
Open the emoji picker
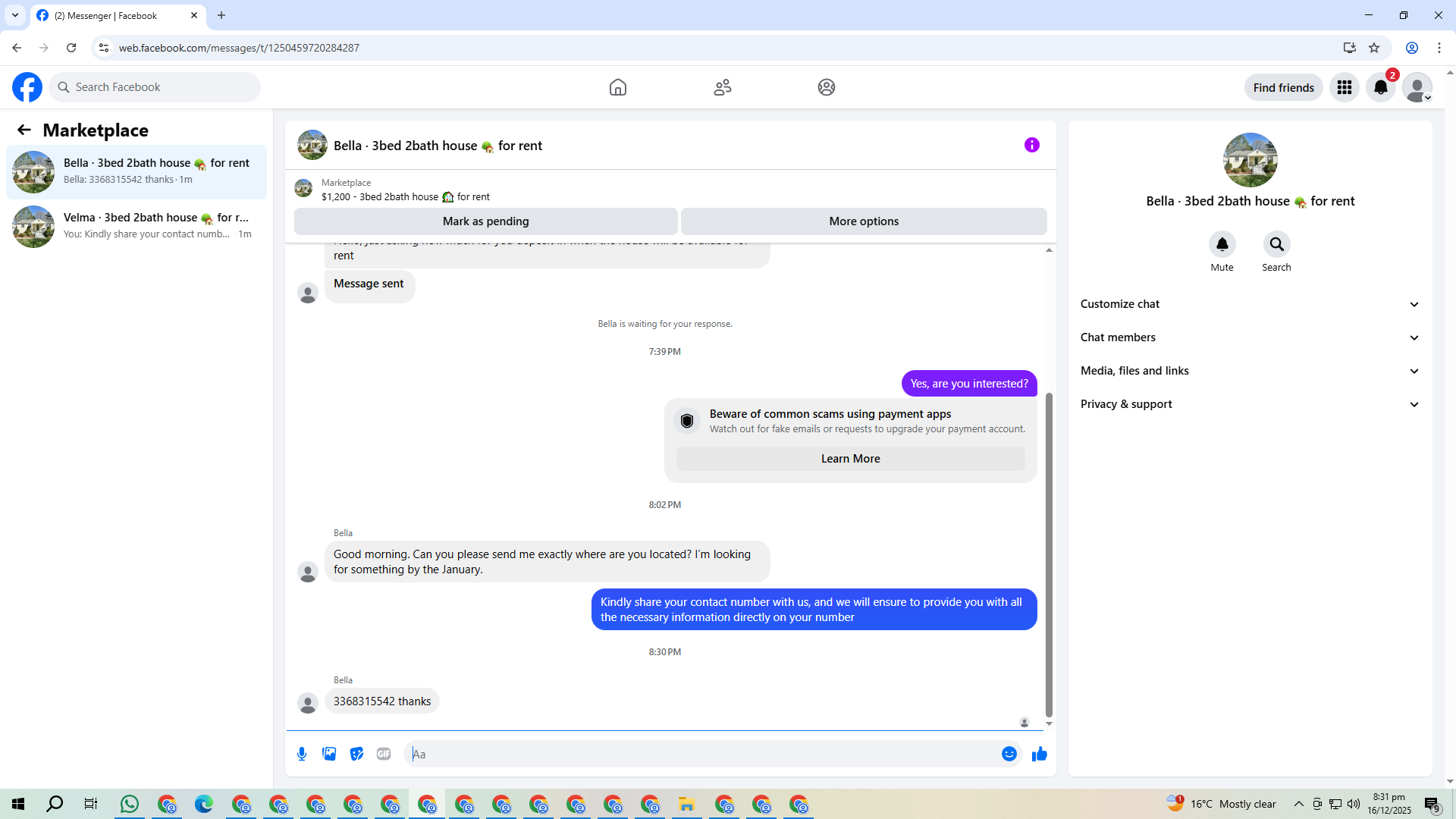(x=1009, y=754)
